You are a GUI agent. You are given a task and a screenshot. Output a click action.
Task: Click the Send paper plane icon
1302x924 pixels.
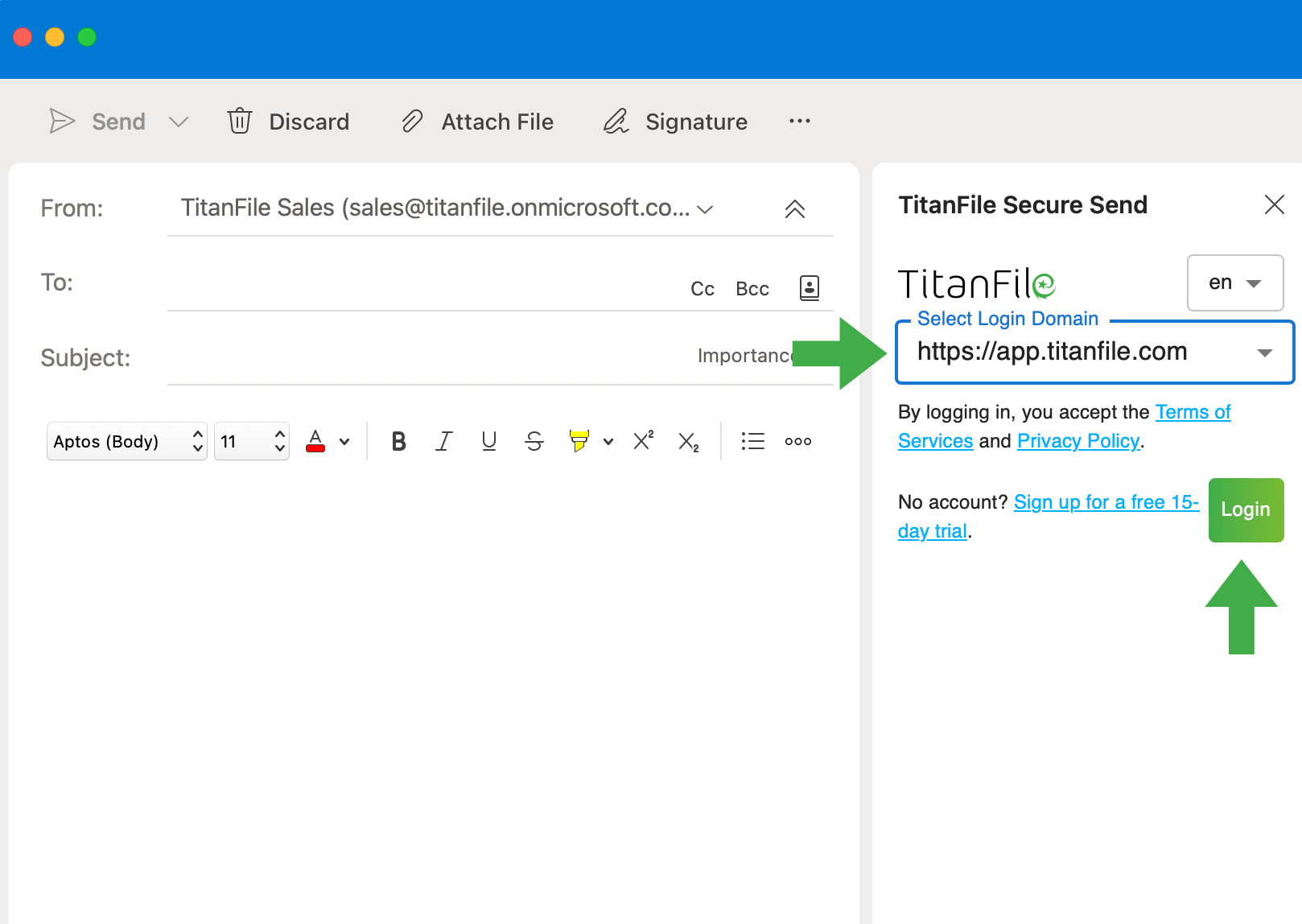click(x=62, y=121)
